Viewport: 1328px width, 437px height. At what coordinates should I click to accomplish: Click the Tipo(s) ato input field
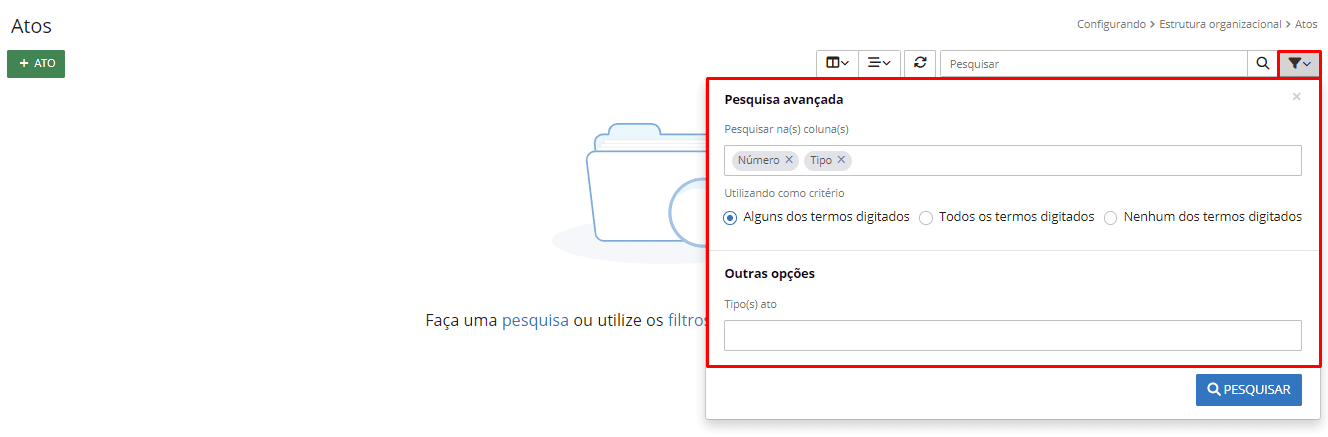pos(1012,335)
